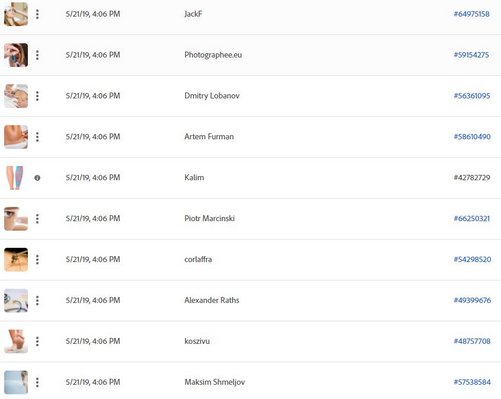Click the JackF asset thumbnail
Image resolution: width=501 pixels, height=399 pixels.
pyautogui.click(x=16, y=14)
